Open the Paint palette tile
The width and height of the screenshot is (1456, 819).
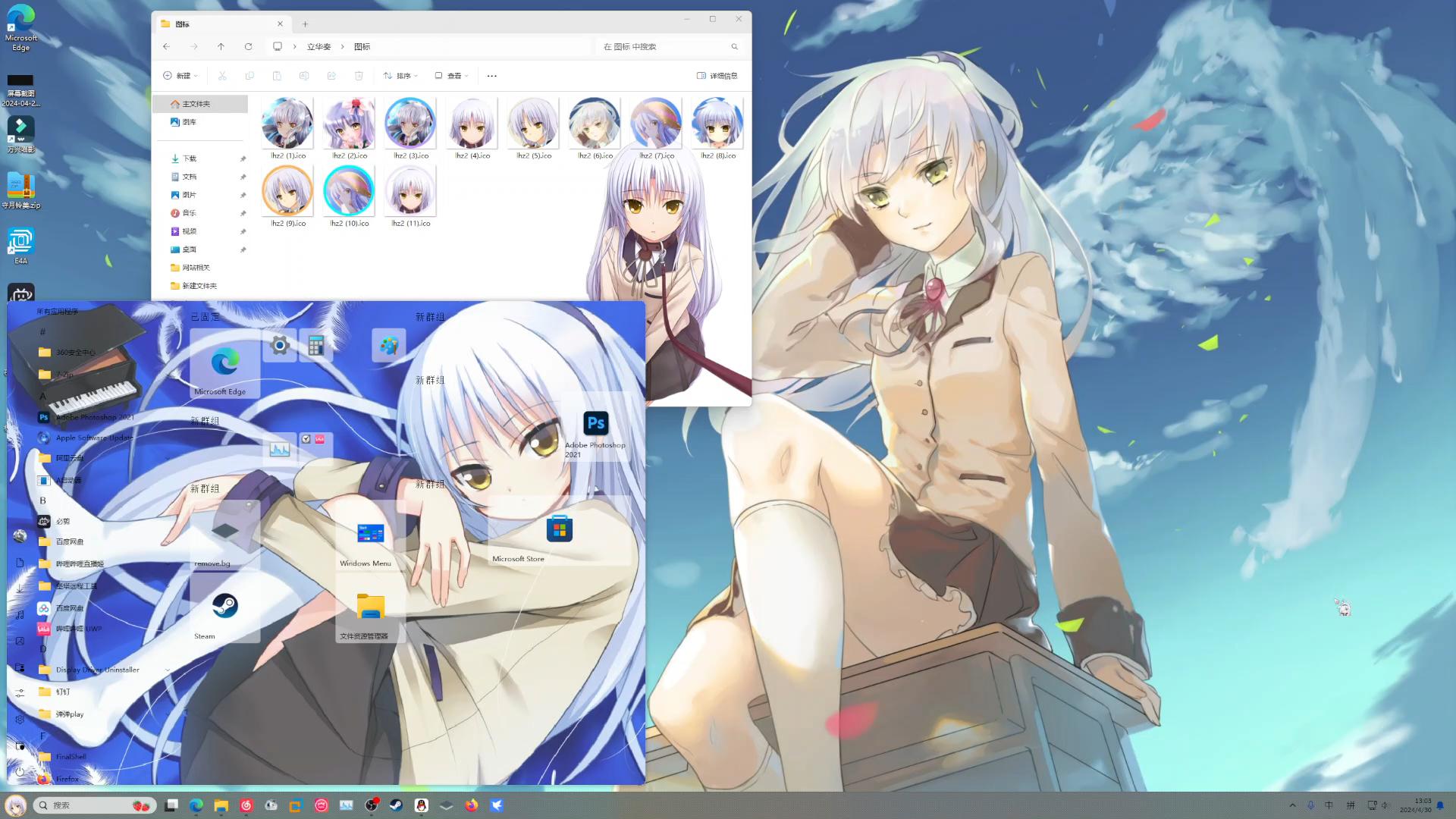tap(388, 346)
